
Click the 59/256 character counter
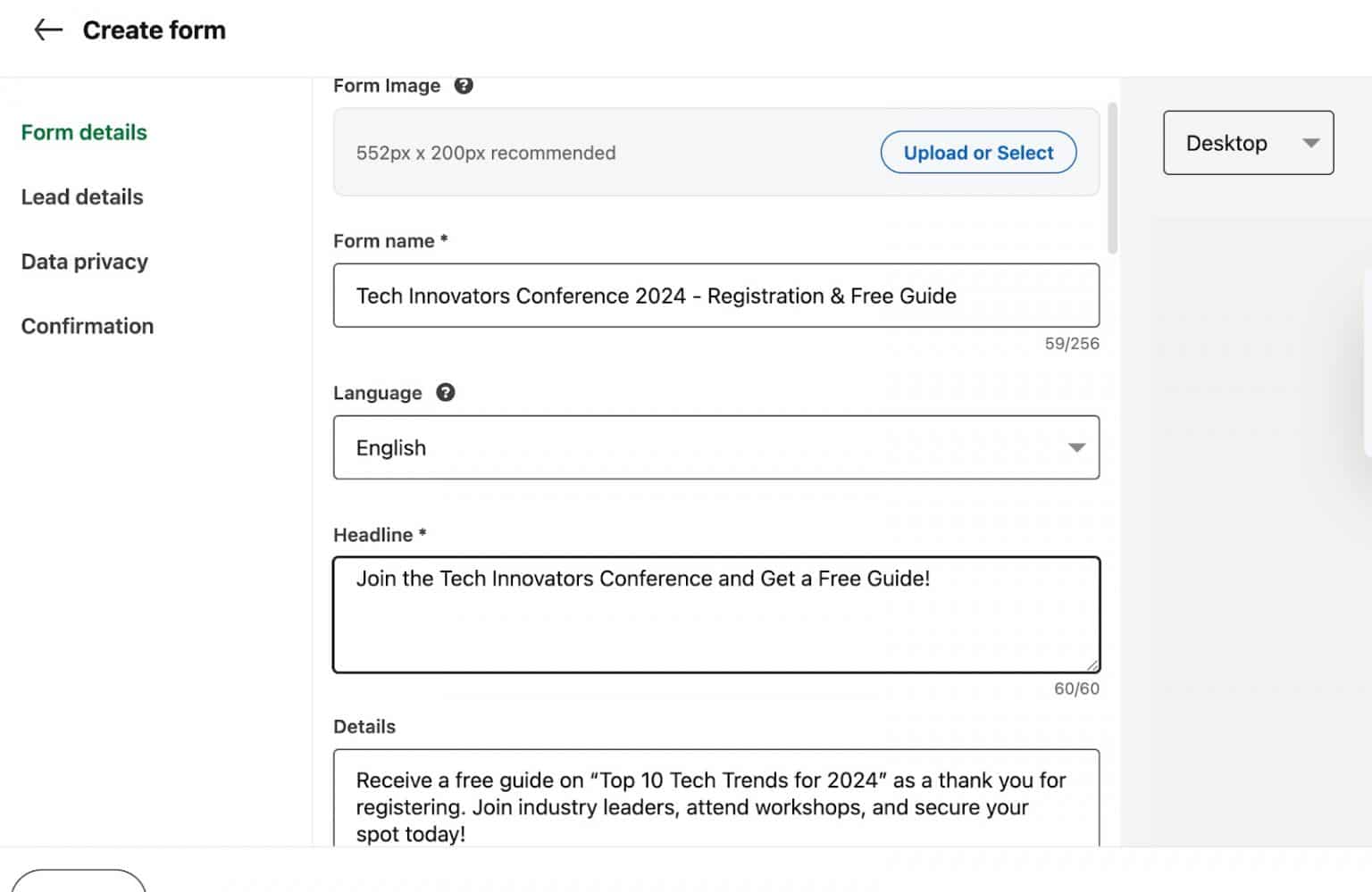[x=1072, y=344]
